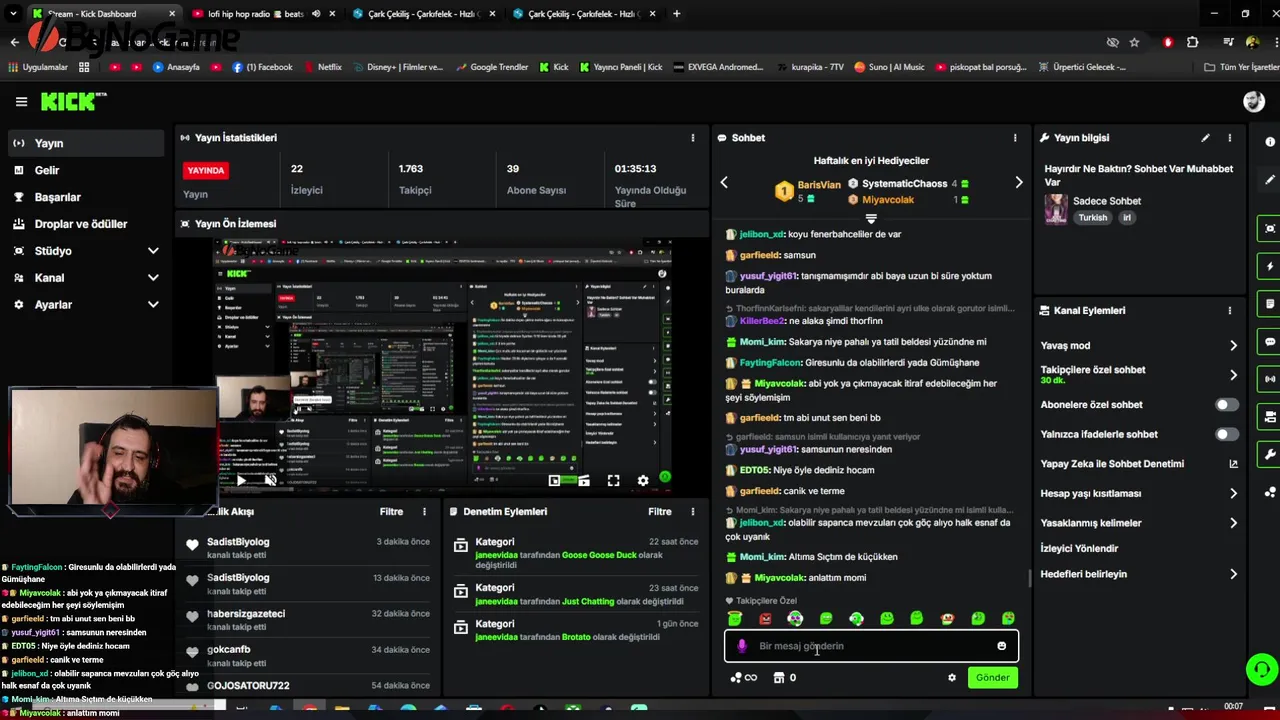Open the Yavaş mod settings
1280x720 pixels.
tap(1139, 345)
